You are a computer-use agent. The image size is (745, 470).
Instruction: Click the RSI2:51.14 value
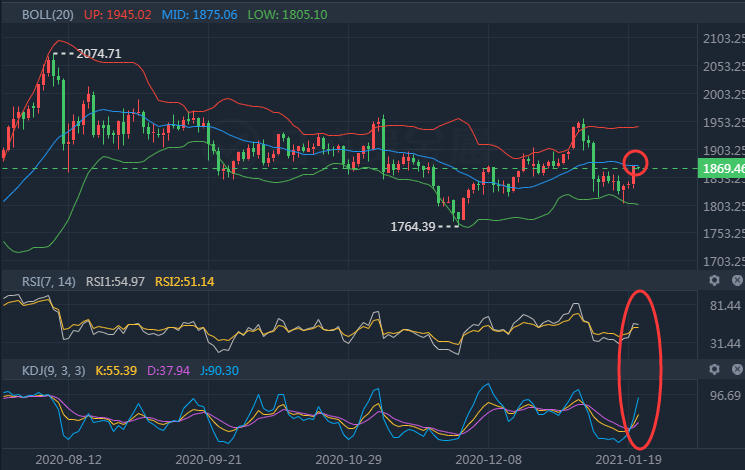(x=184, y=282)
